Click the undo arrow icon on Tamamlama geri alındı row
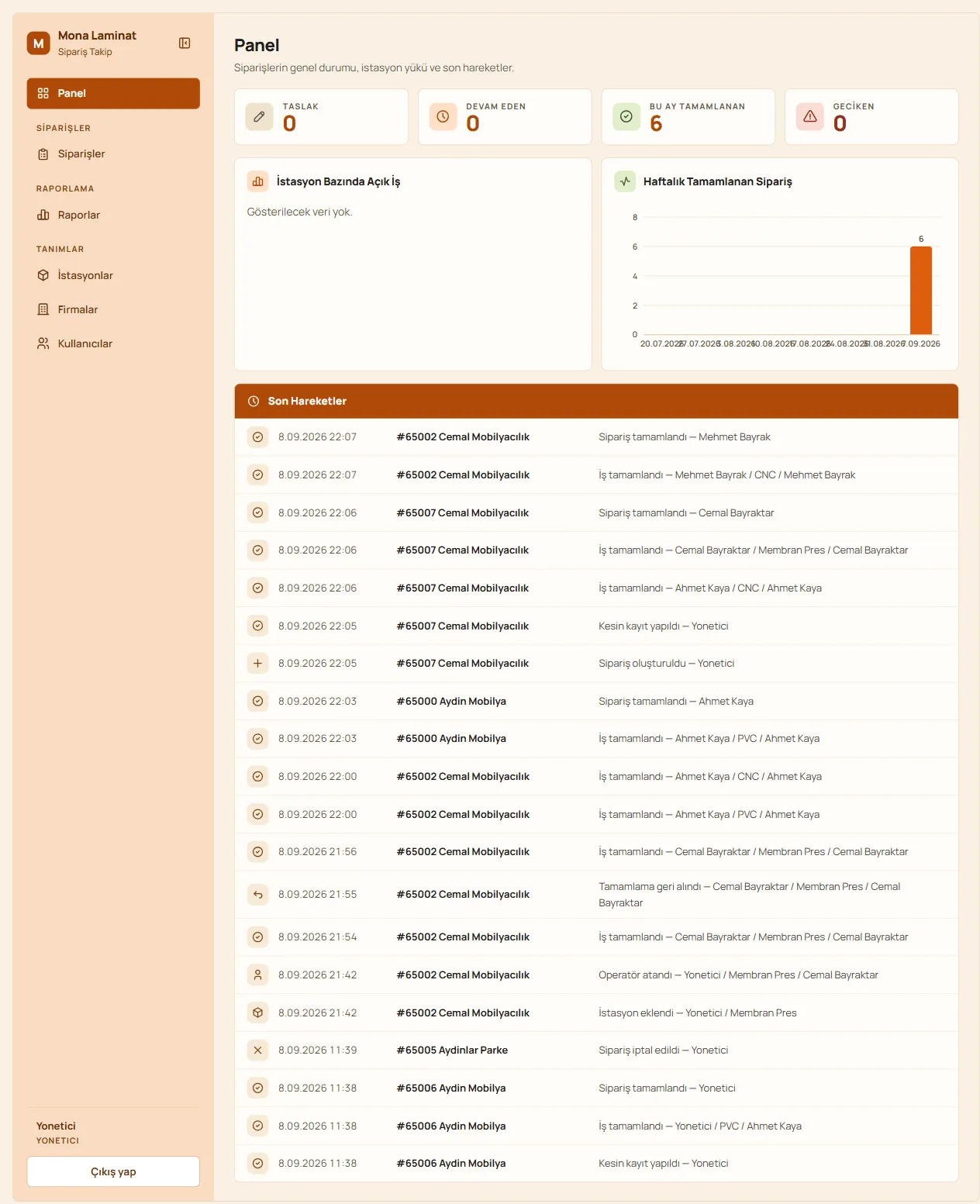Screen dimensions: 980x1204 tap(258, 895)
